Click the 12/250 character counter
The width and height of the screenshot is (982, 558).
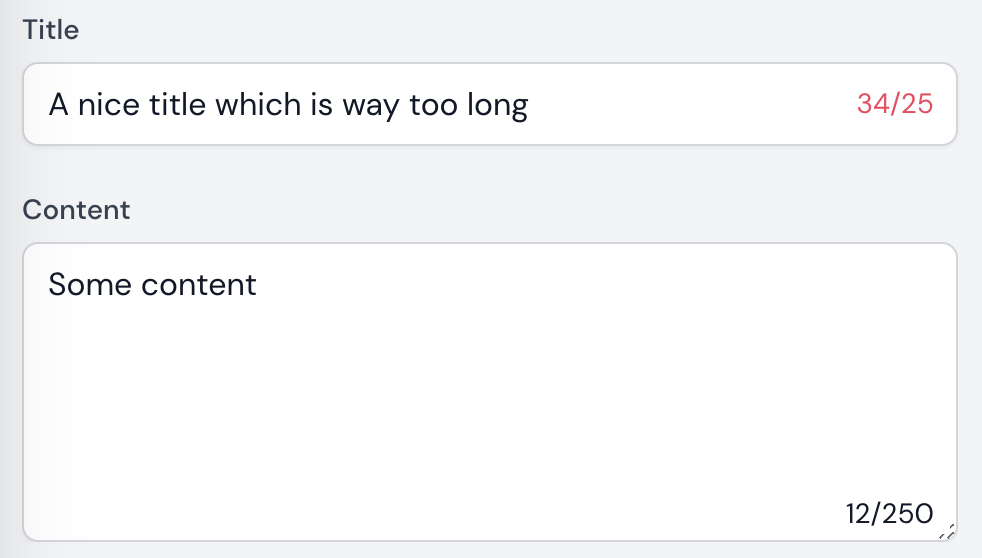coord(889,514)
